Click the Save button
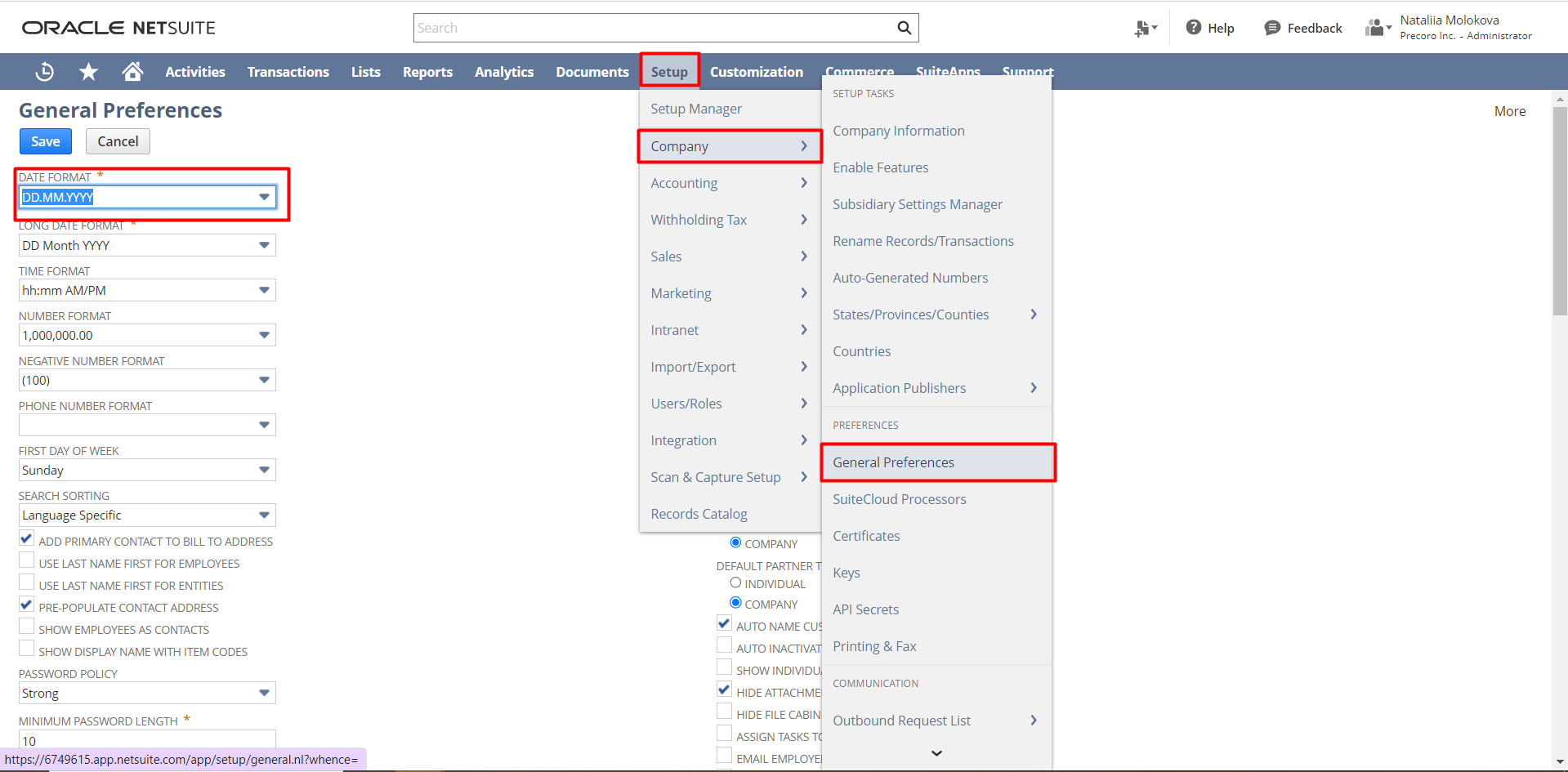Screen dimensions: 1568x772 tap(45, 141)
